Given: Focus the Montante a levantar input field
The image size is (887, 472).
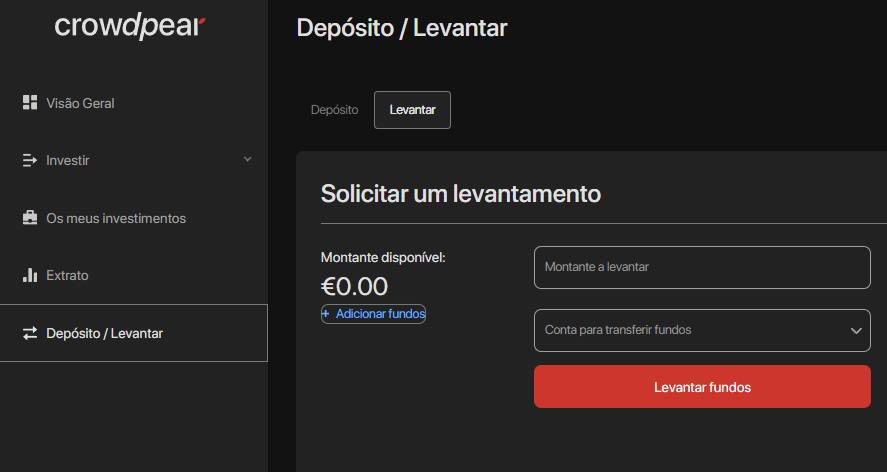Looking at the screenshot, I should coord(702,267).
